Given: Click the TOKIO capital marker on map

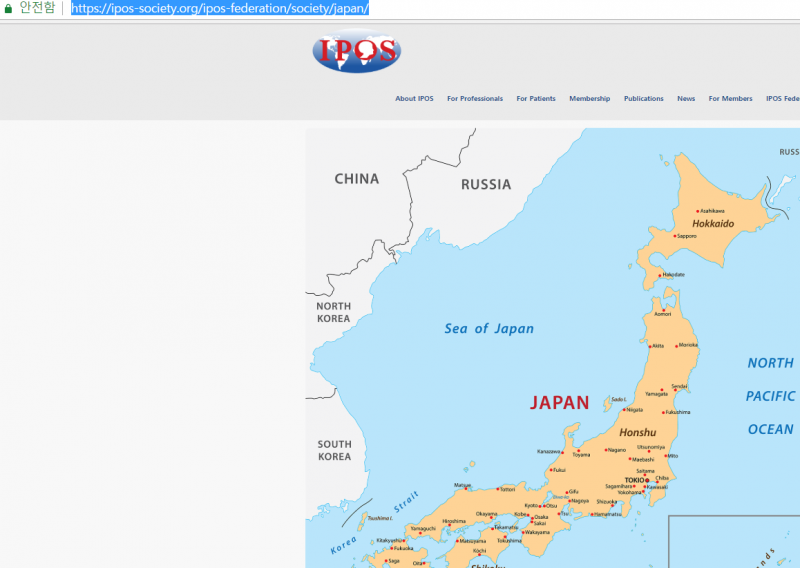Looking at the screenshot, I should [646, 480].
